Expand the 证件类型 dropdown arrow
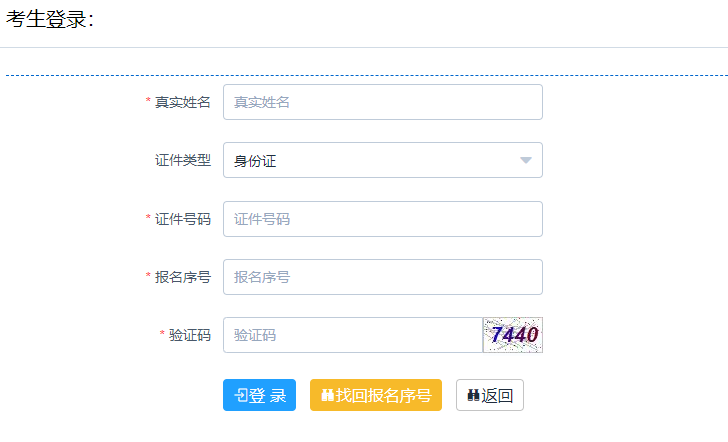This screenshot has height=442, width=728. click(526, 160)
